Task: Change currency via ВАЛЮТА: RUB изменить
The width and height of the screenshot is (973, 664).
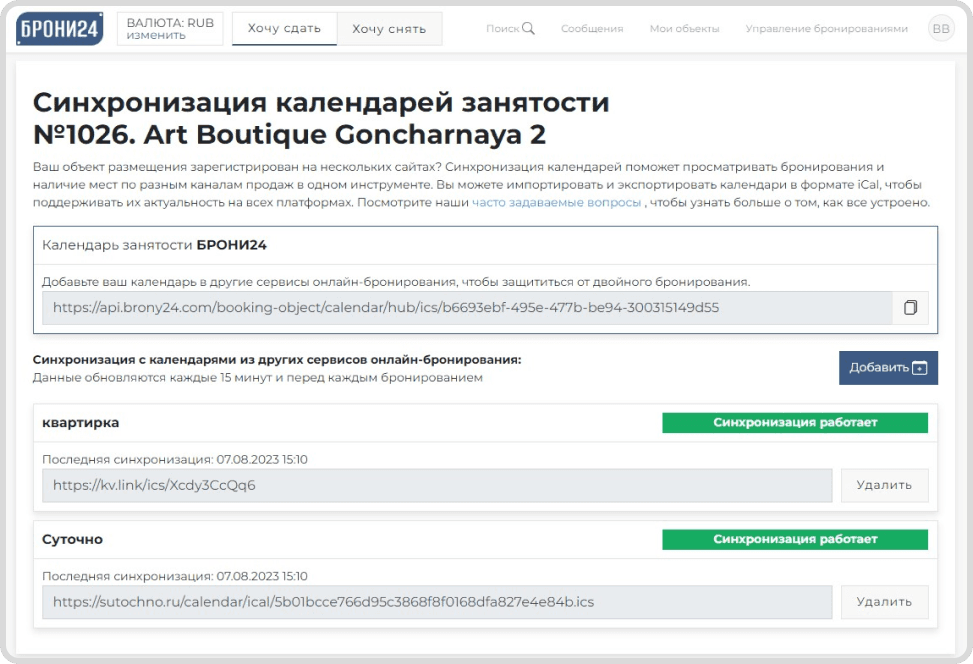Action: click(x=170, y=29)
